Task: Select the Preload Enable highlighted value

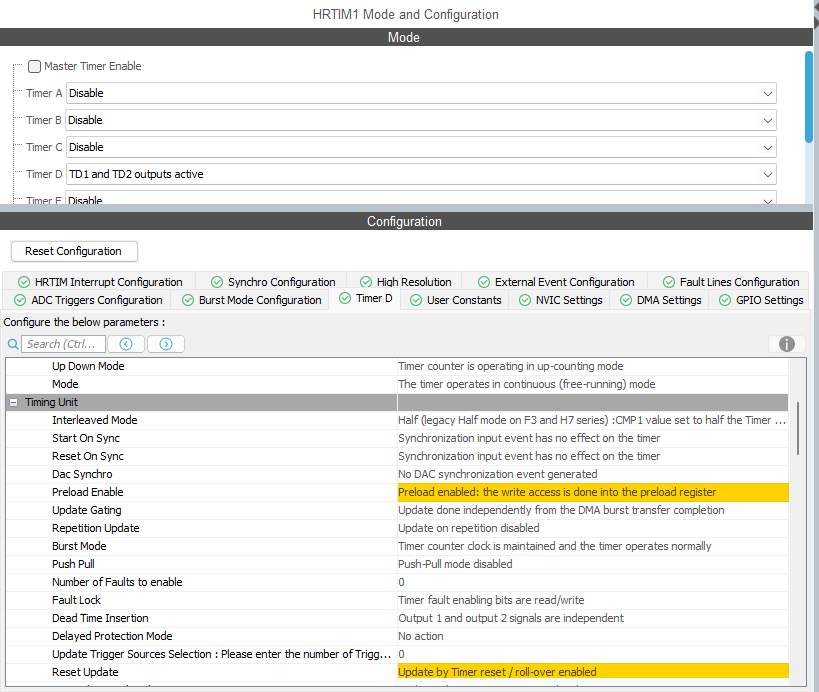Action: click(593, 492)
